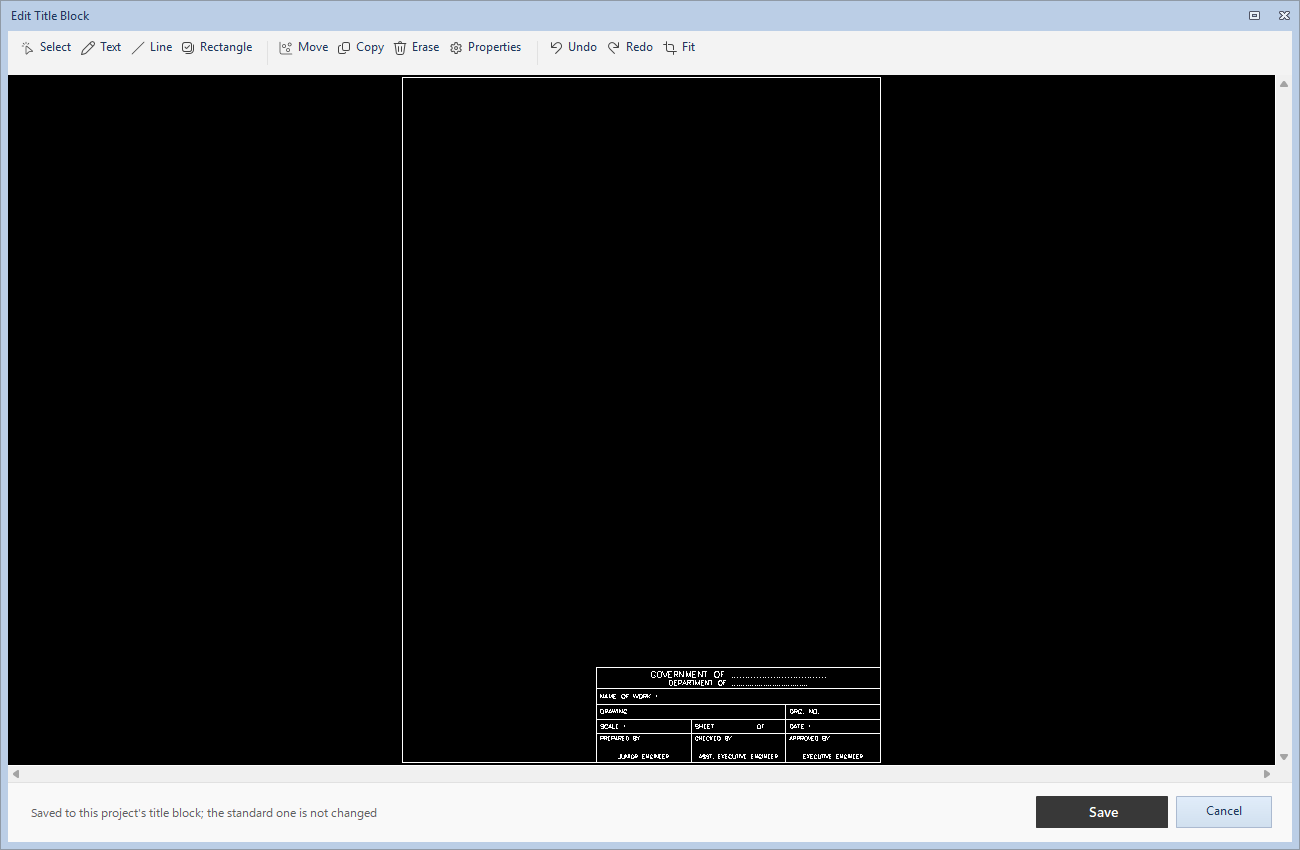Click the "DRG. NO." label
This screenshot has width=1300, height=850.
point(804,711)
